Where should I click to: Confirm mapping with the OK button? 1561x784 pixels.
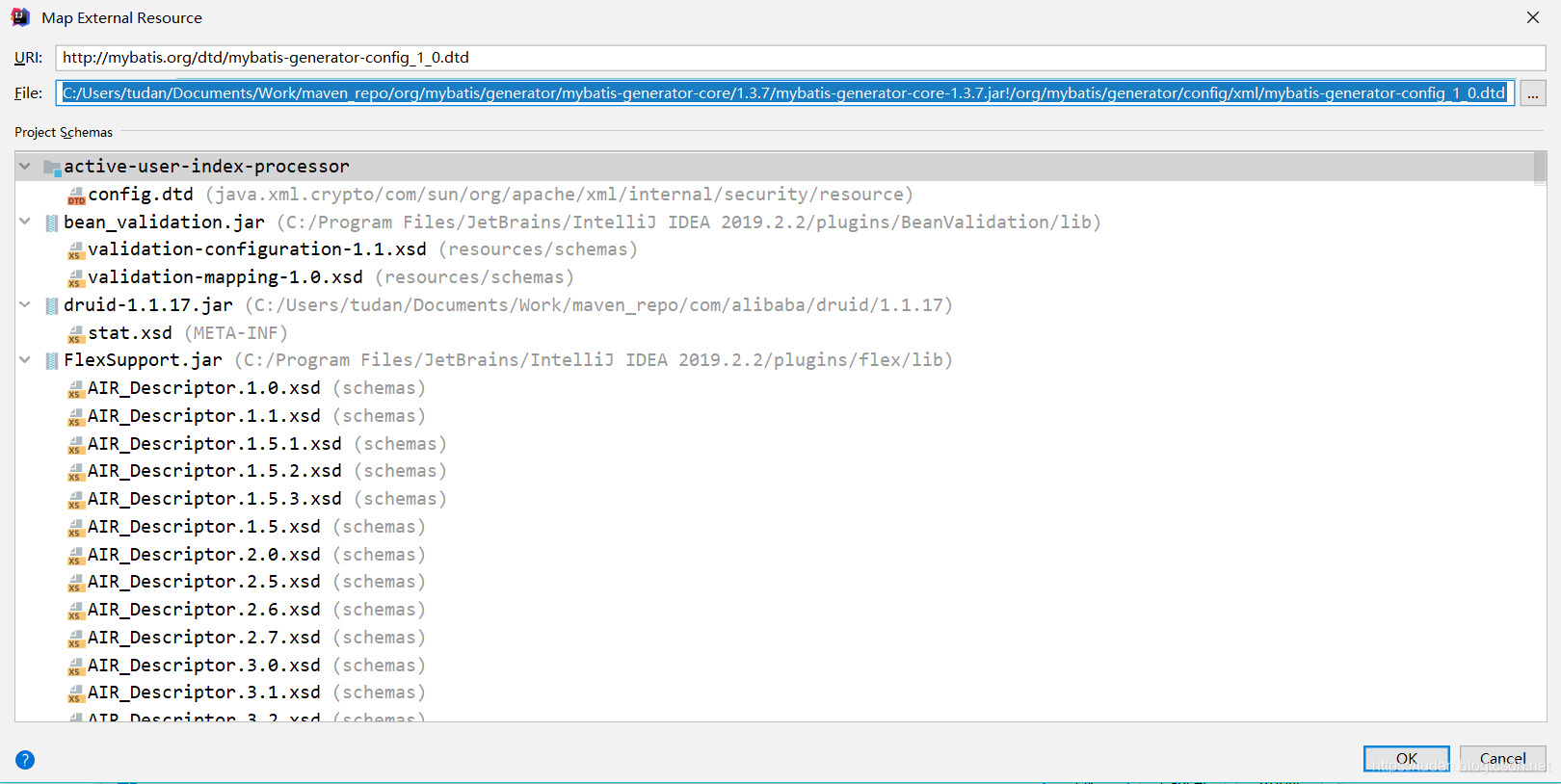1407,759
